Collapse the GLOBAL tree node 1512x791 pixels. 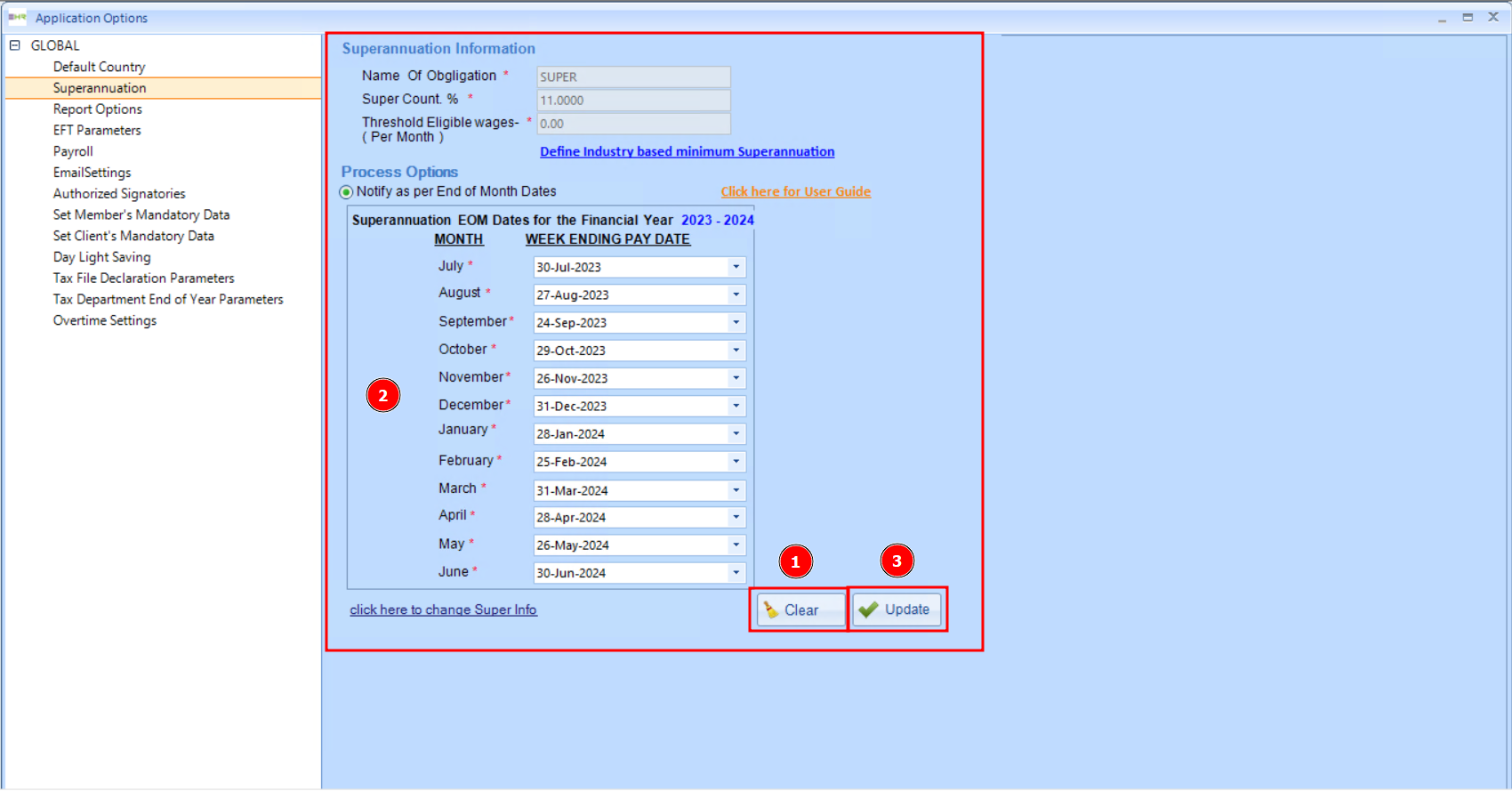coord(14,45)
